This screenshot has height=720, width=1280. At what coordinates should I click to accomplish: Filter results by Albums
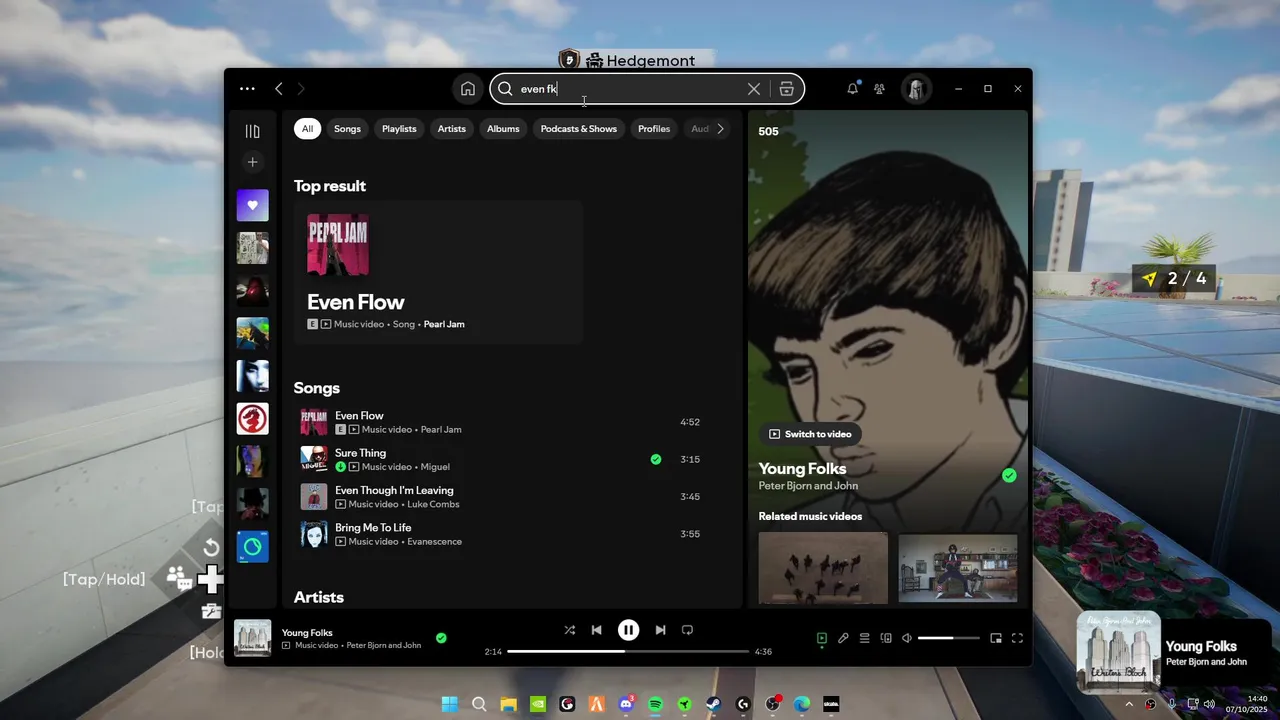[x=503, y=129]
